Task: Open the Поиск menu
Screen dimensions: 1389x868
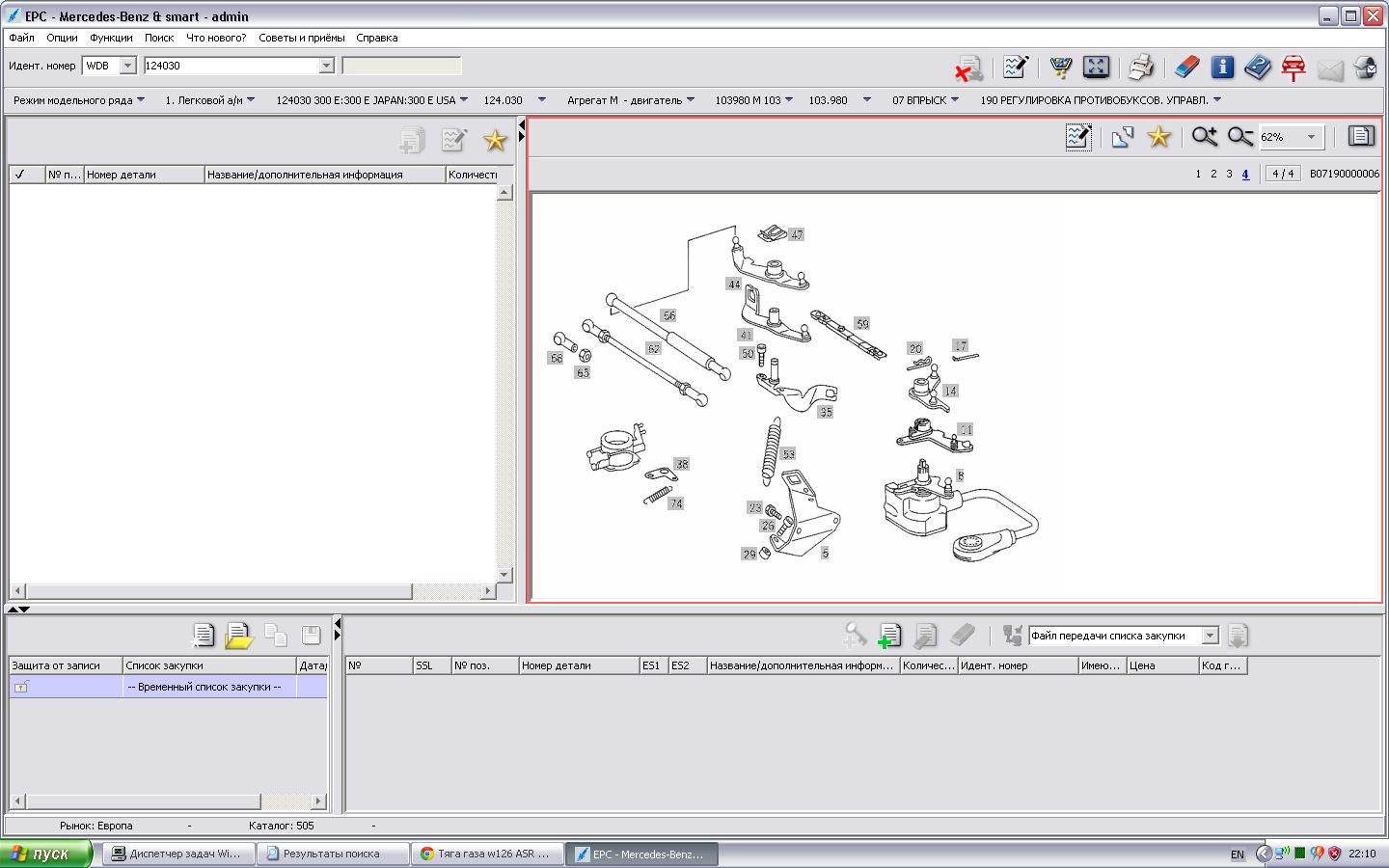Action: (159, 38)
